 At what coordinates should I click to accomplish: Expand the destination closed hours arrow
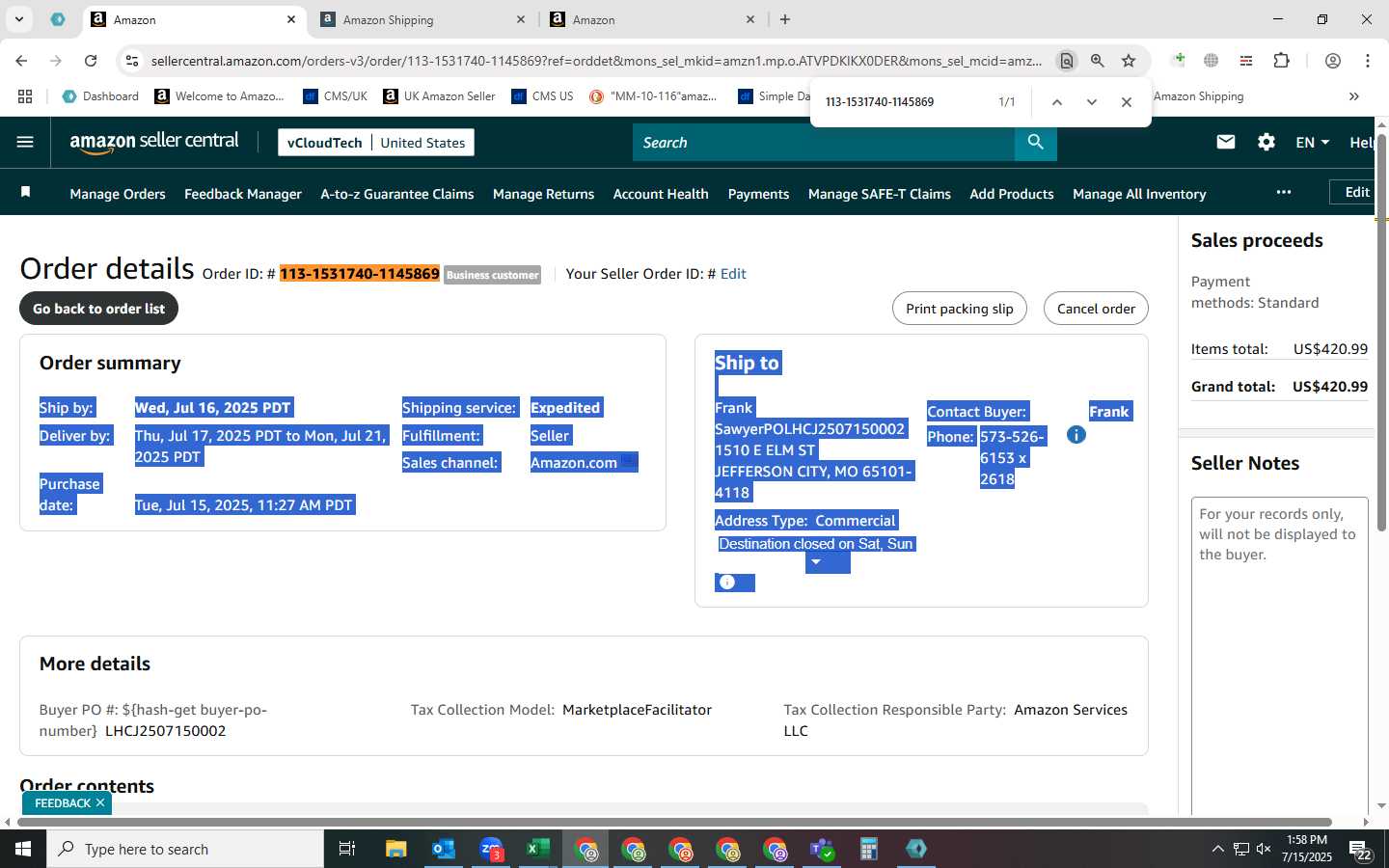click(x=816, y=562)
